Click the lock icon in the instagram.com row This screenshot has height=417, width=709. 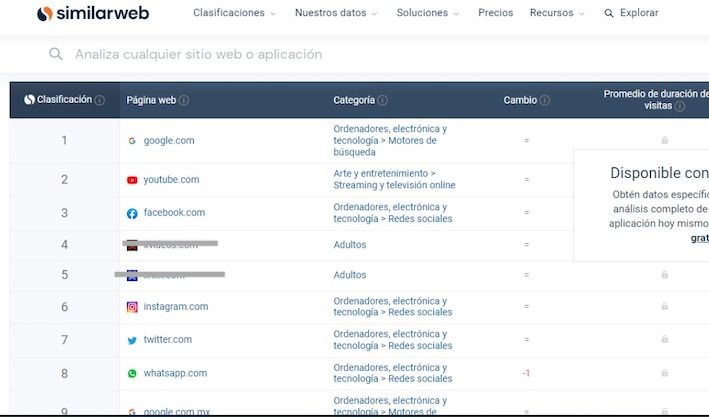pos(665,306)
